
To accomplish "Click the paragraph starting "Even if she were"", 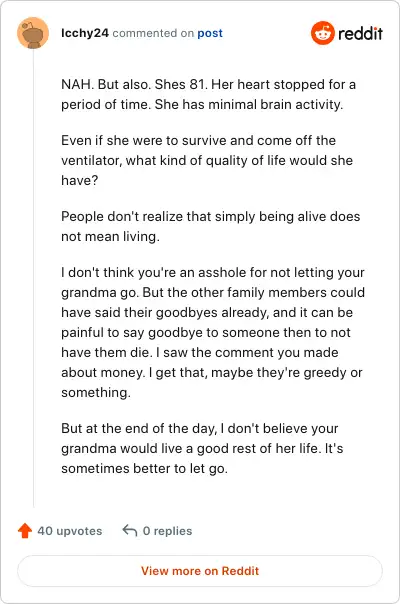I will tap(207, 160).
